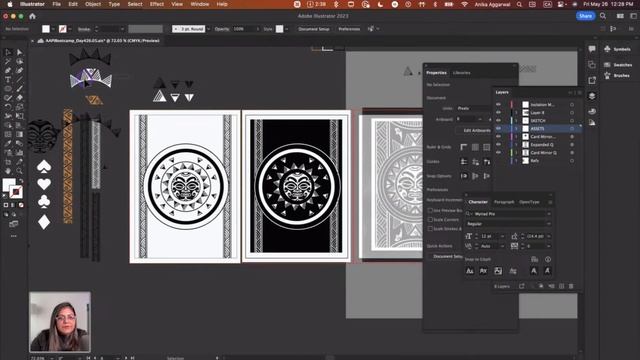640x360 pixels.
Task: Open the Object menu
Action: pos(93,4)
